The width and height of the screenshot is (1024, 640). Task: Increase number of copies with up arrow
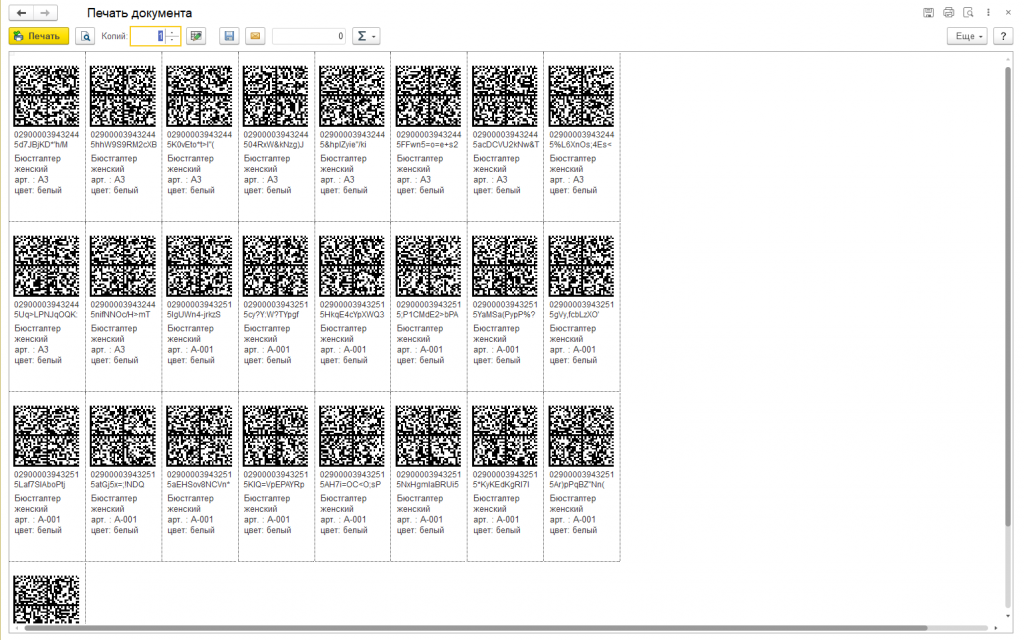click(x=173, y=32)
